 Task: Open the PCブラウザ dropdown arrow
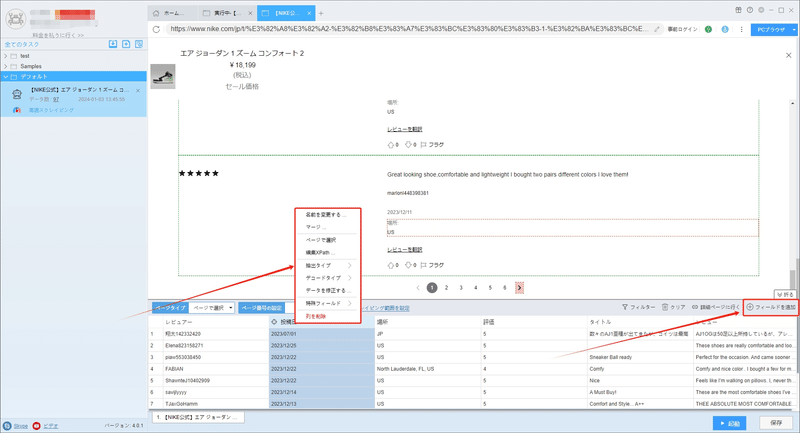(794, 30)
